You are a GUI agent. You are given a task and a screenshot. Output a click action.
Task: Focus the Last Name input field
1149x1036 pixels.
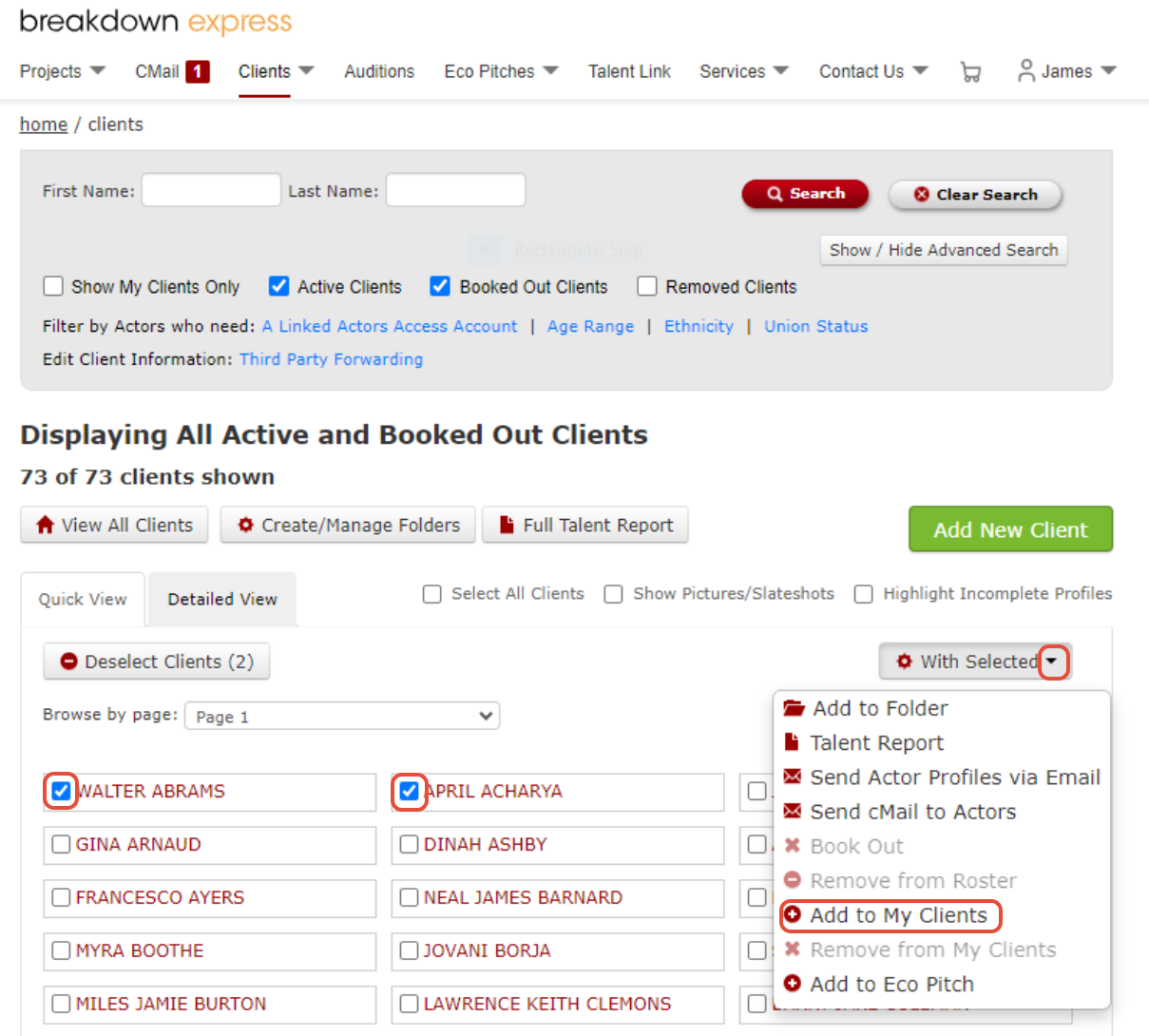click(x=455, y=190)
